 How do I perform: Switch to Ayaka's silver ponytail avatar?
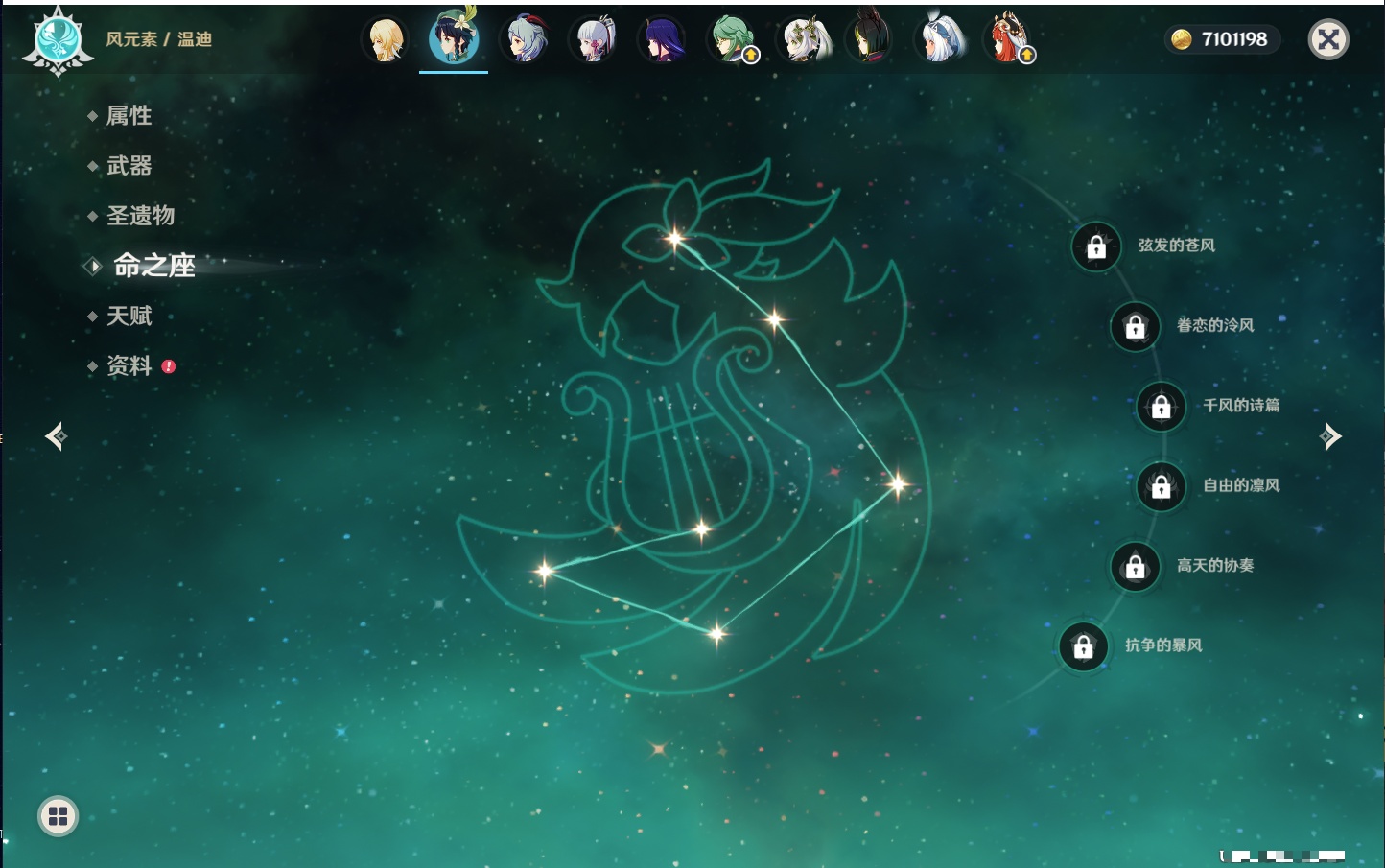593,40
